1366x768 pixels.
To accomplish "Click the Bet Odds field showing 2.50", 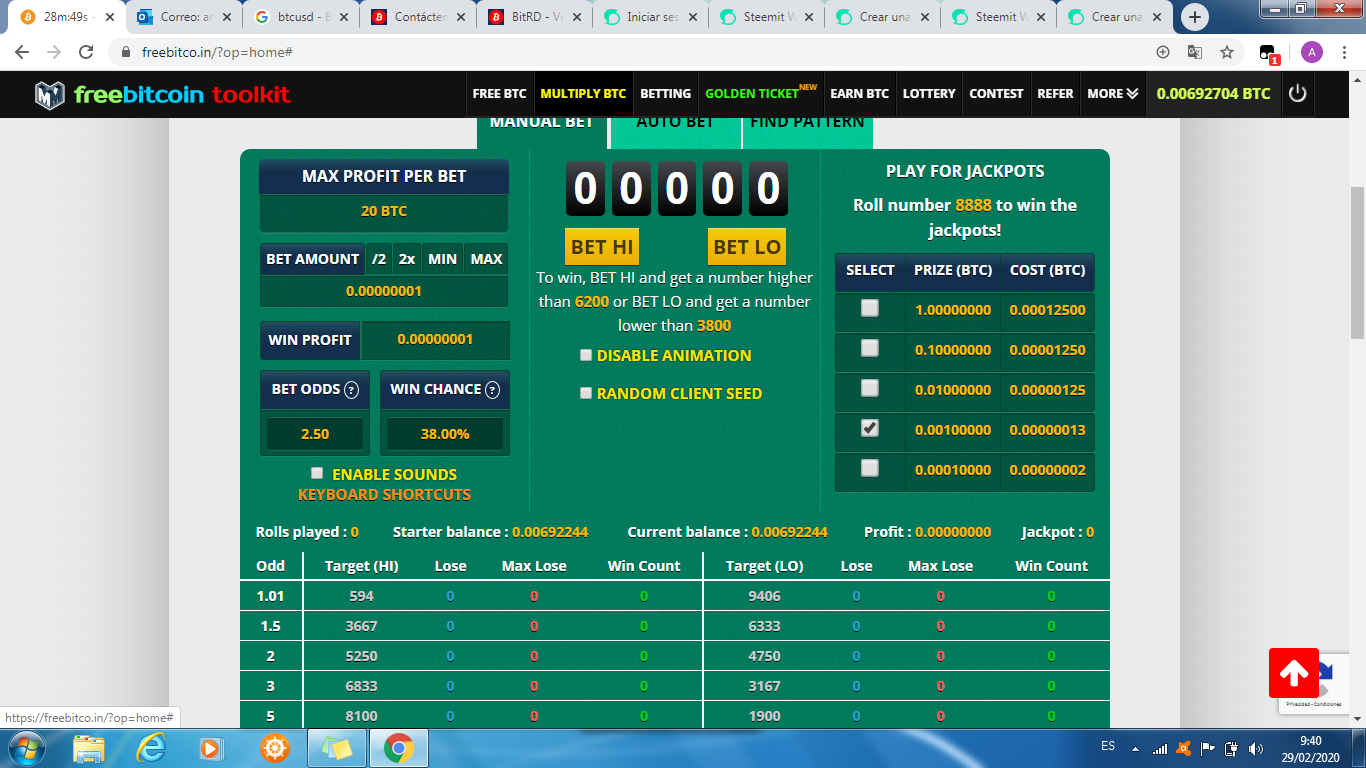I will click(315, 434).
